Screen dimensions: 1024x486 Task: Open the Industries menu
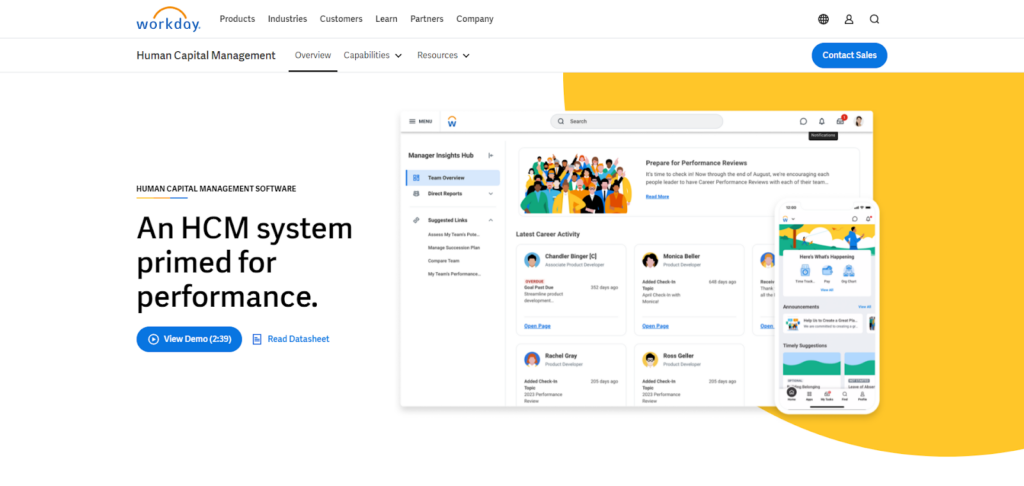(287, 19)
